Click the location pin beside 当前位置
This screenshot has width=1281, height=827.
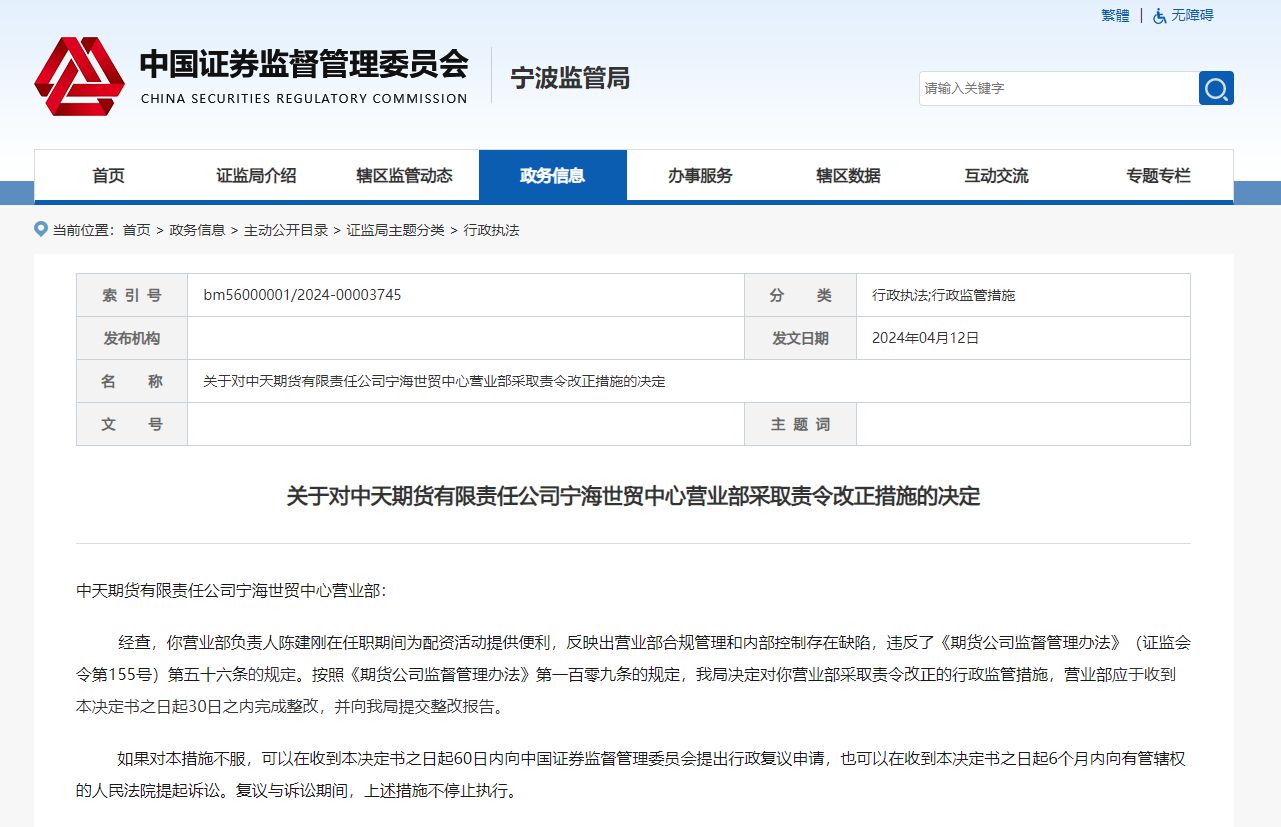(x=39, y=229)
